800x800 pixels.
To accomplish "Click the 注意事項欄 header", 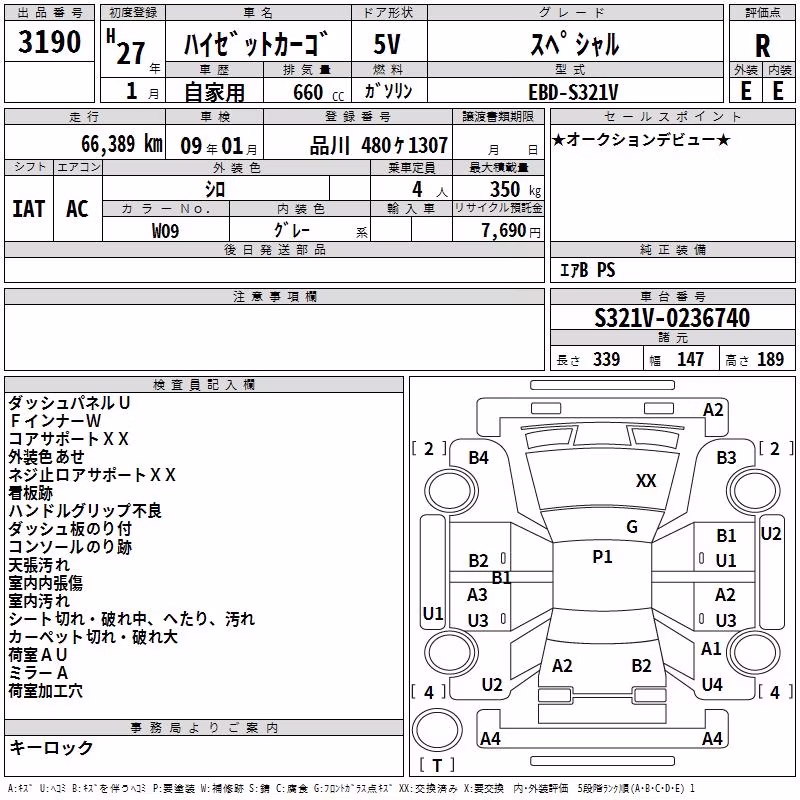I will tap(274, 296).
